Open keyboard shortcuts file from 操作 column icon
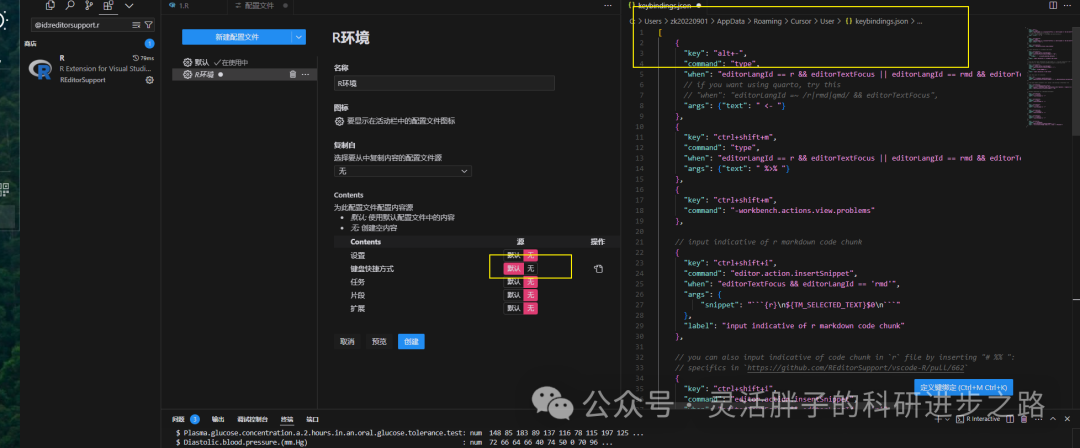The image size is (1080, 448). click(599, 269)
